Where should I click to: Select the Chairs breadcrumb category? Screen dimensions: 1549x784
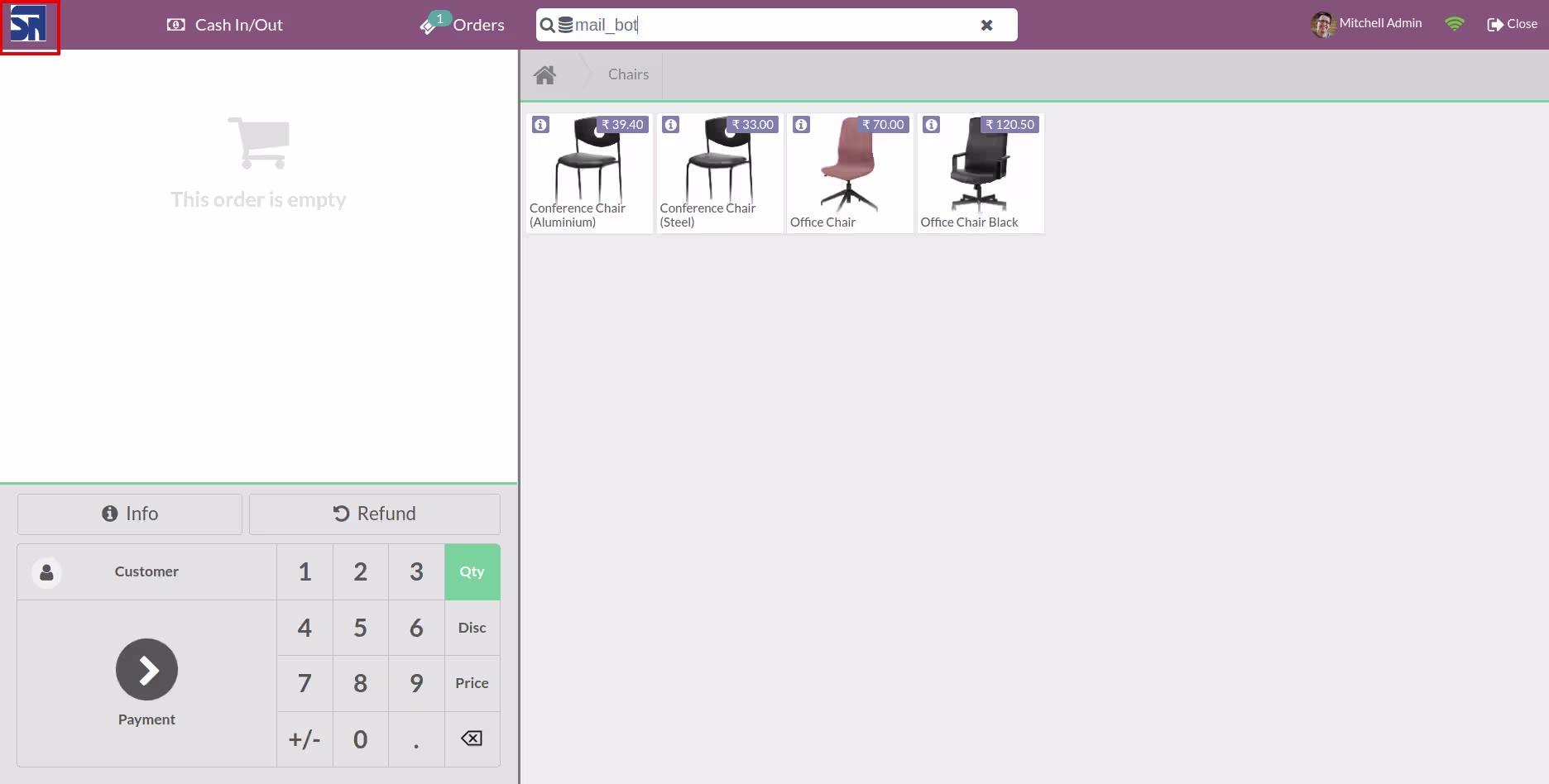point(629,74)
